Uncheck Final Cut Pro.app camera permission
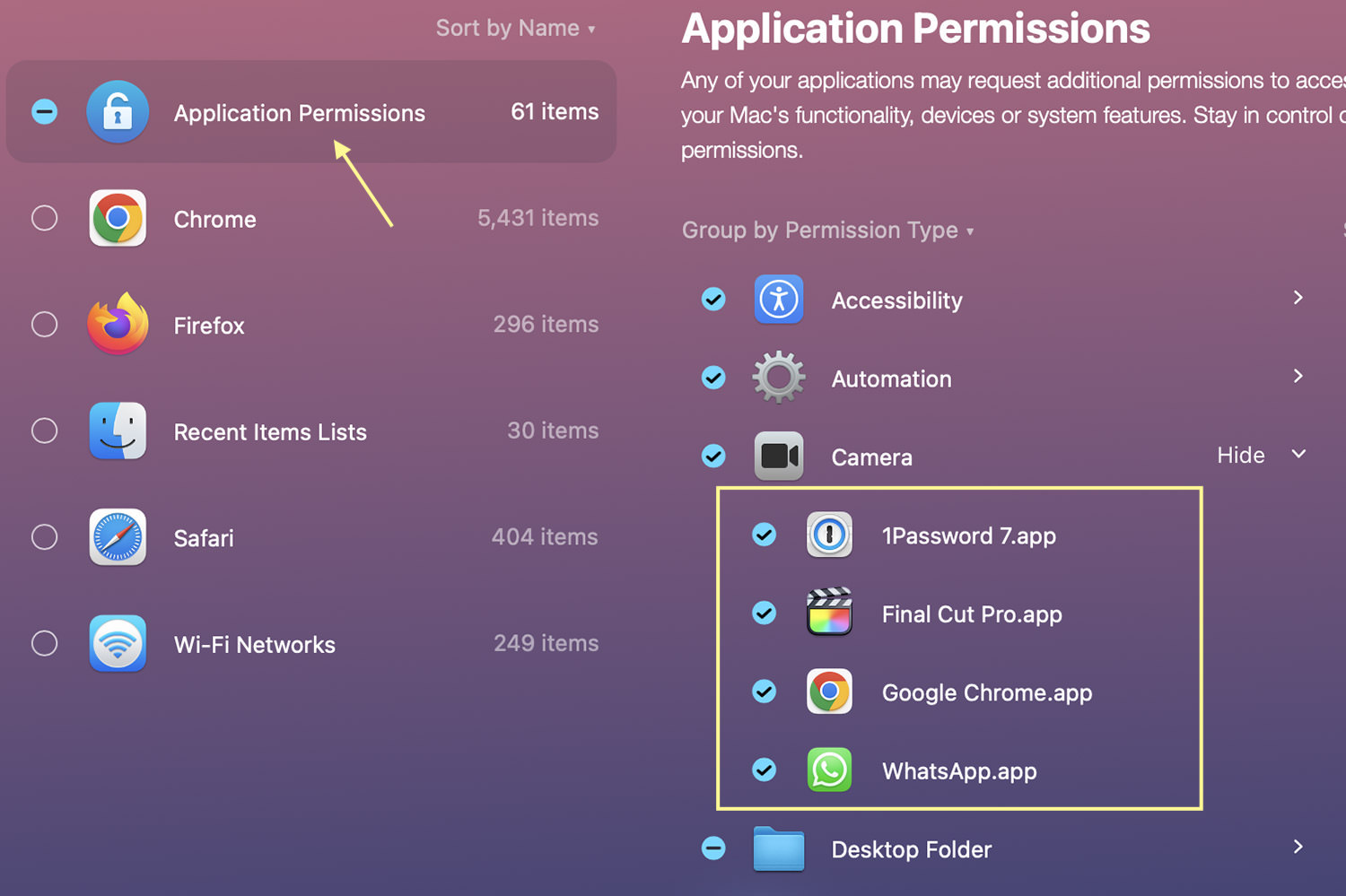Screen dimensions: 1346x896 click(x=764, y=613)
